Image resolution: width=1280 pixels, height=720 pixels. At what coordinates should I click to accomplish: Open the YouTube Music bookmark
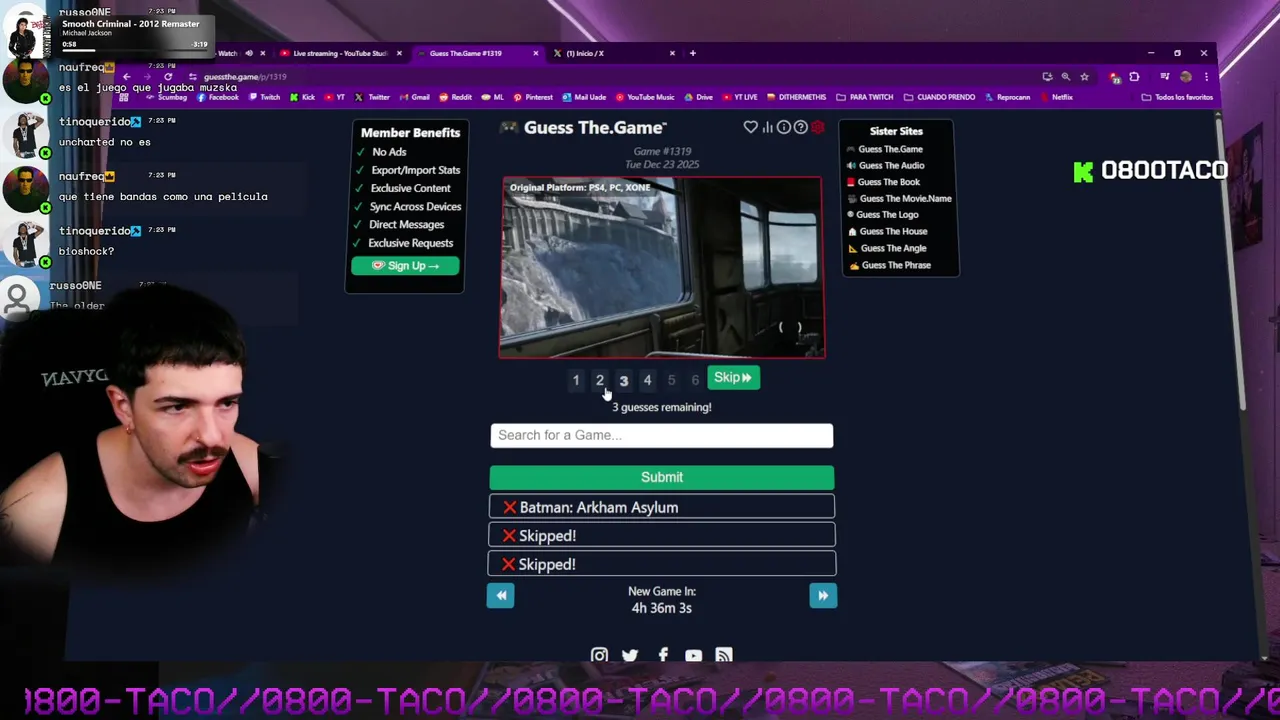coord(645,97)
